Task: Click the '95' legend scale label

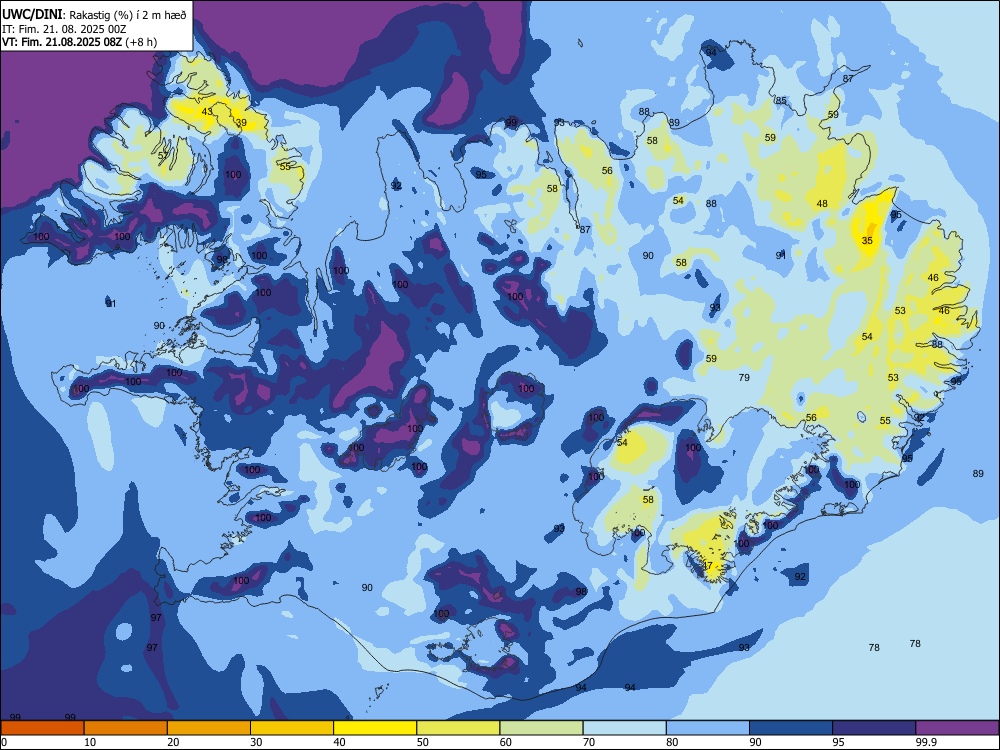Action: [839, 742]
